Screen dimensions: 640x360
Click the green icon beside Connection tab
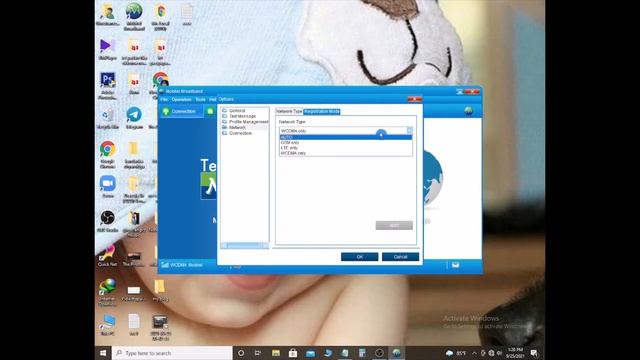point(210,111)
